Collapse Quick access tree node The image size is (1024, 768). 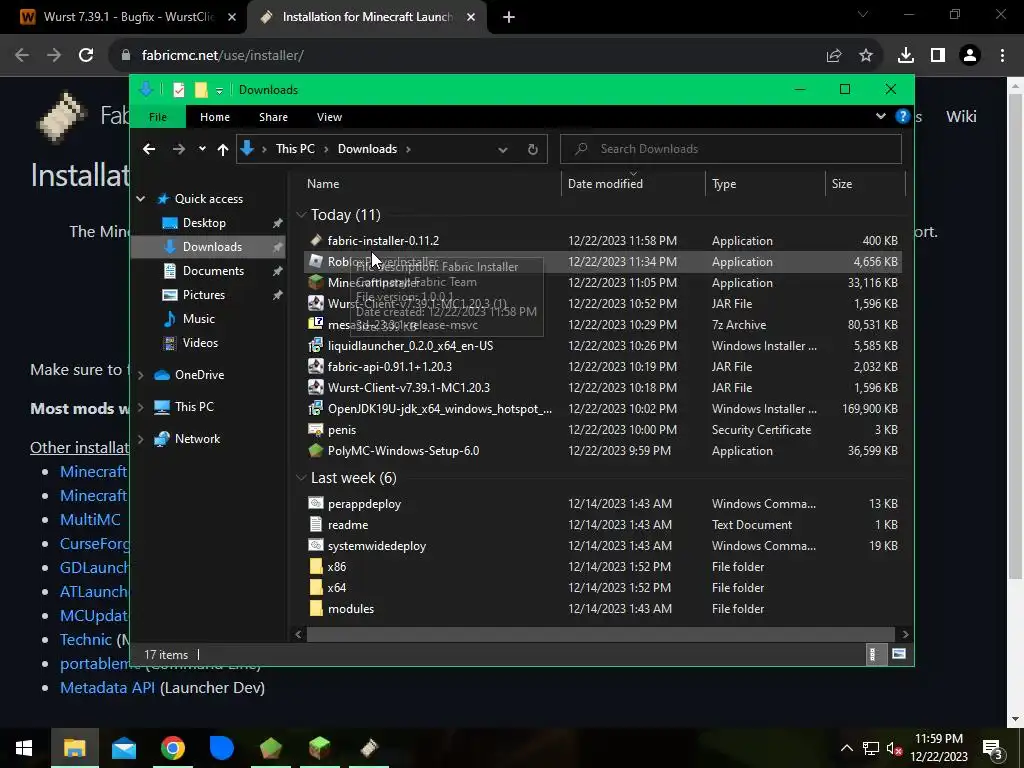(x=140, y=199)
